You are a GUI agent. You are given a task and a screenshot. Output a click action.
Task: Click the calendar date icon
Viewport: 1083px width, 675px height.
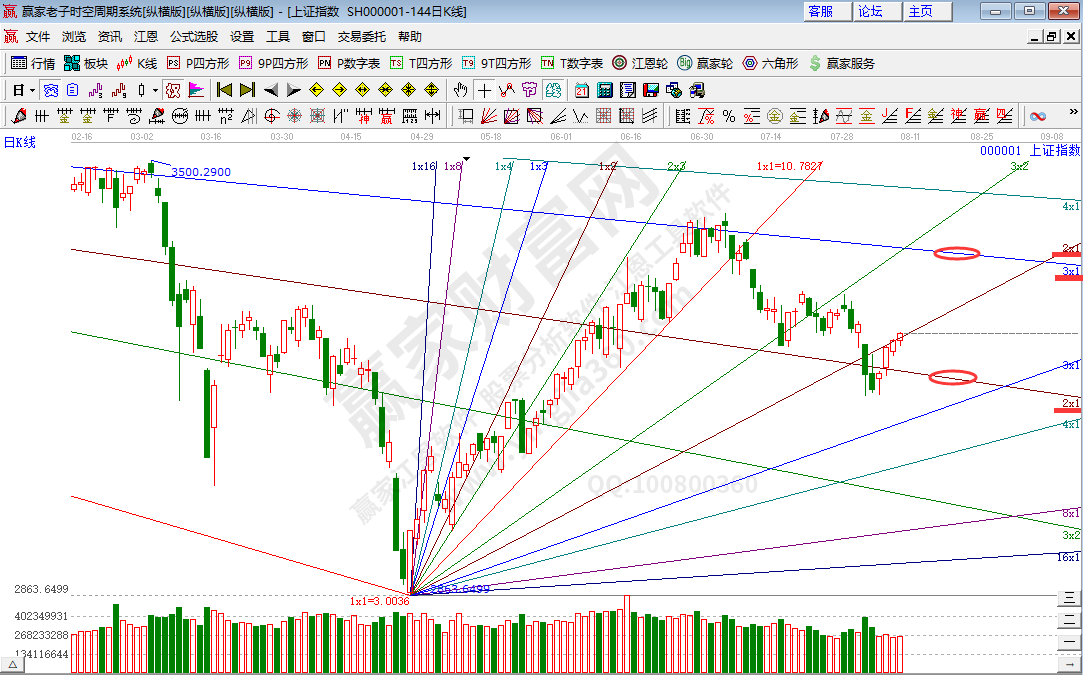[581, 90]
